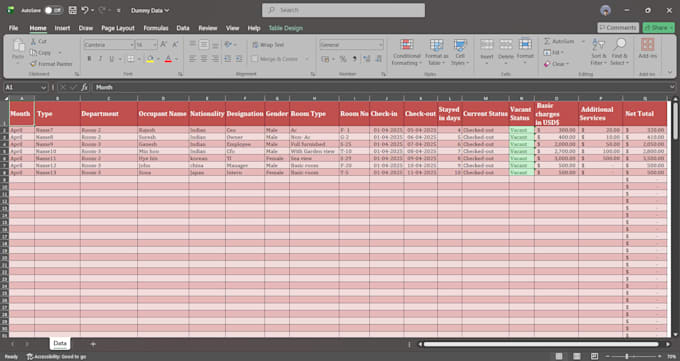Switch to the Page Layout tab
680x361 pixels.
tap(118, 28)
